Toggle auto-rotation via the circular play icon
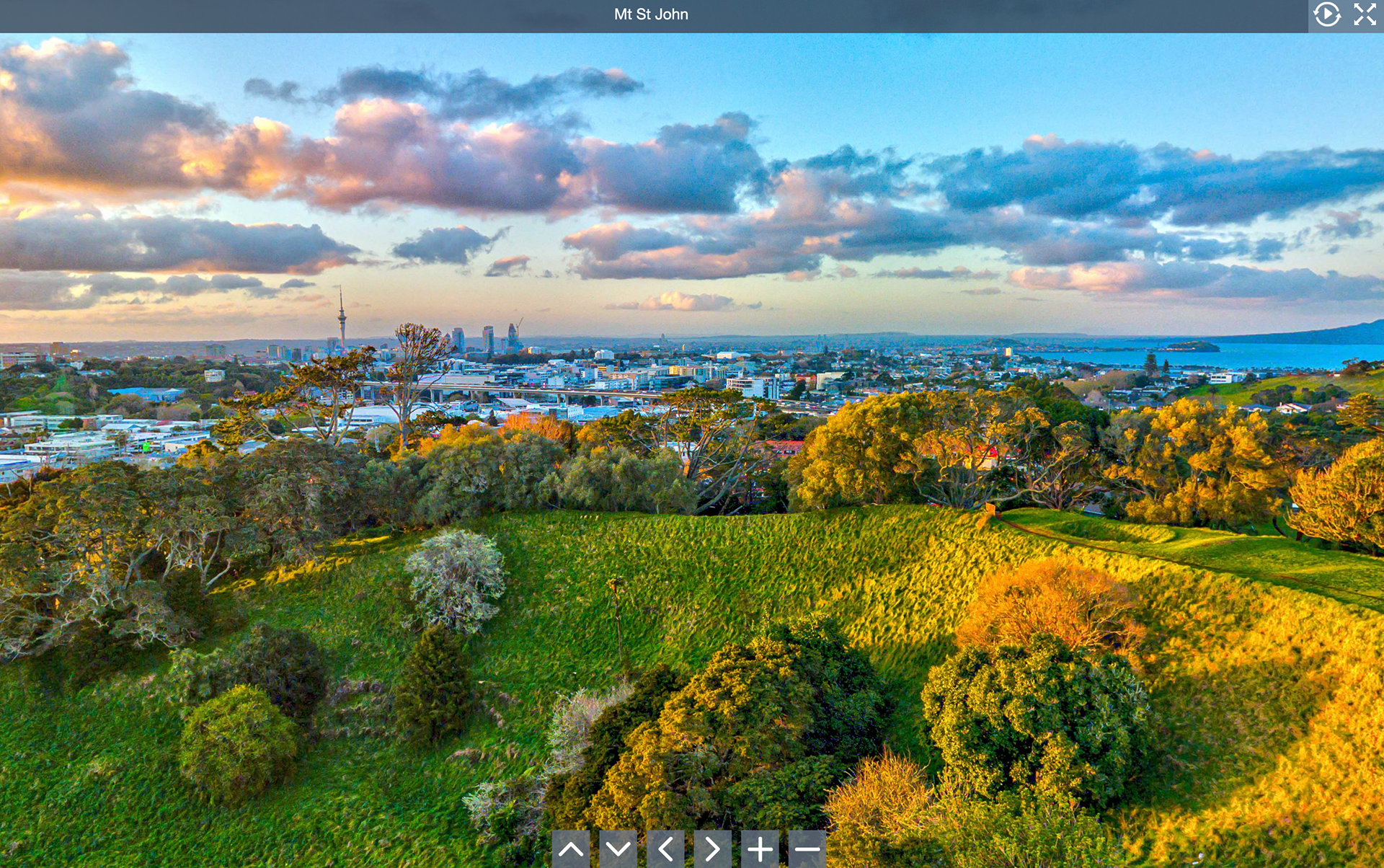Screen dimensions: 1384x868 [1326, 14]
